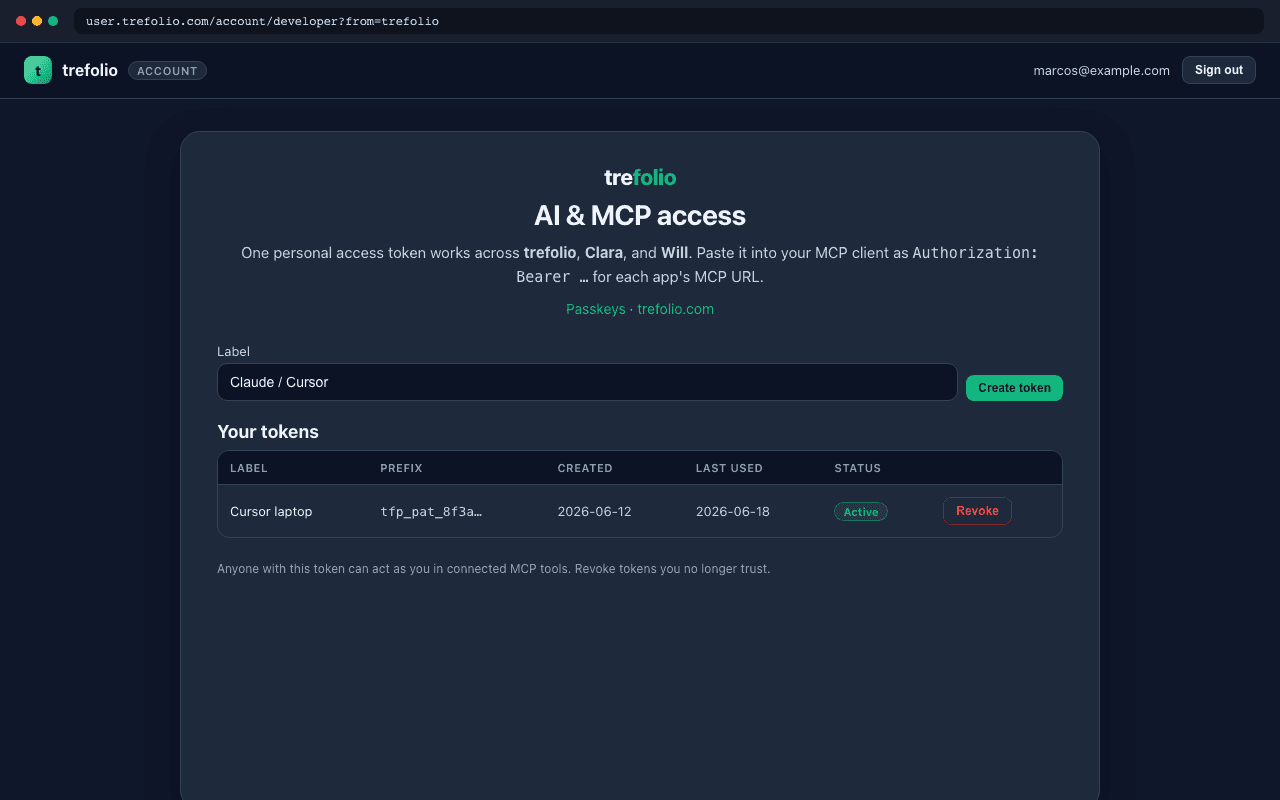This screenshot has width=1280, height=800.
Task: Click the ACCOUNT badge
Action: coord(167,71)
